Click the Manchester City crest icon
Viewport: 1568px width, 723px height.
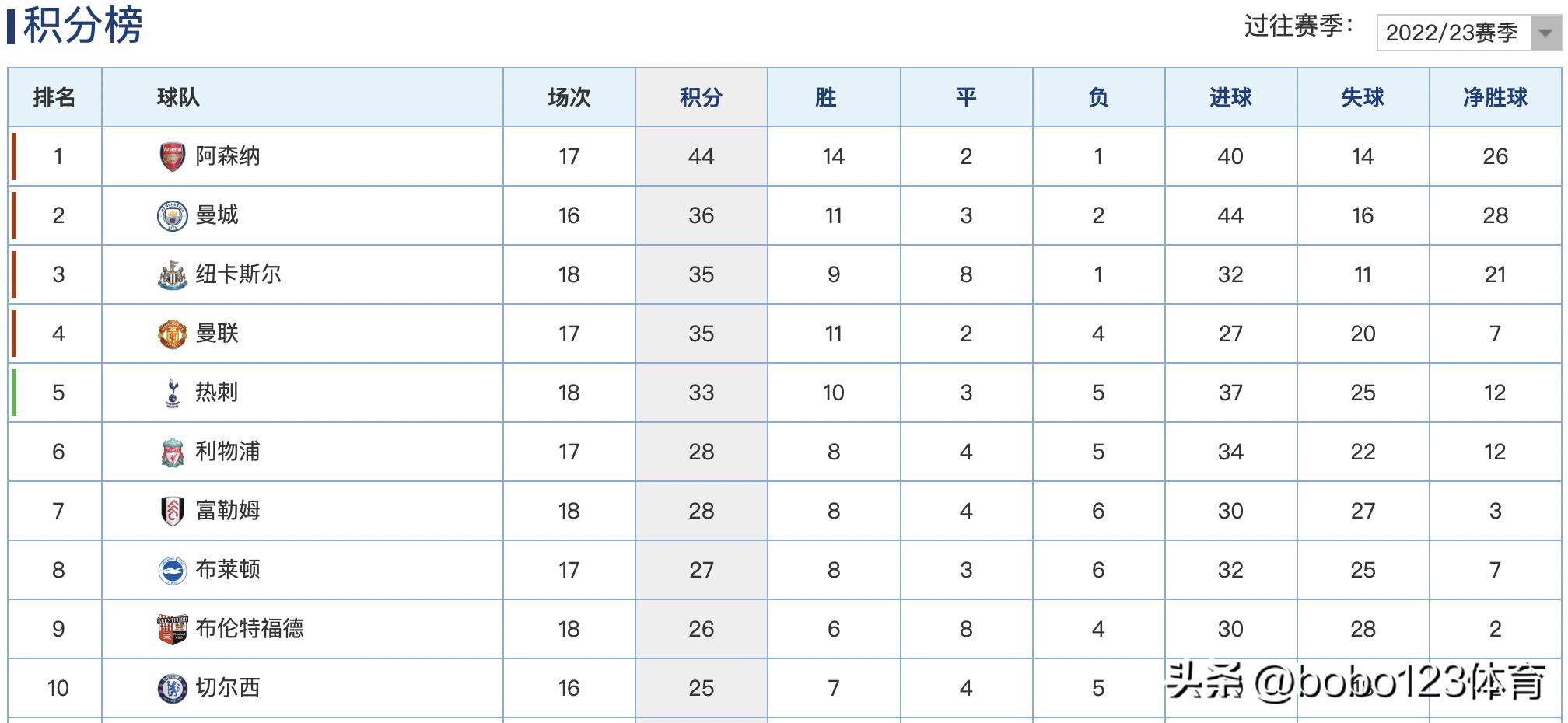(173, 215)
